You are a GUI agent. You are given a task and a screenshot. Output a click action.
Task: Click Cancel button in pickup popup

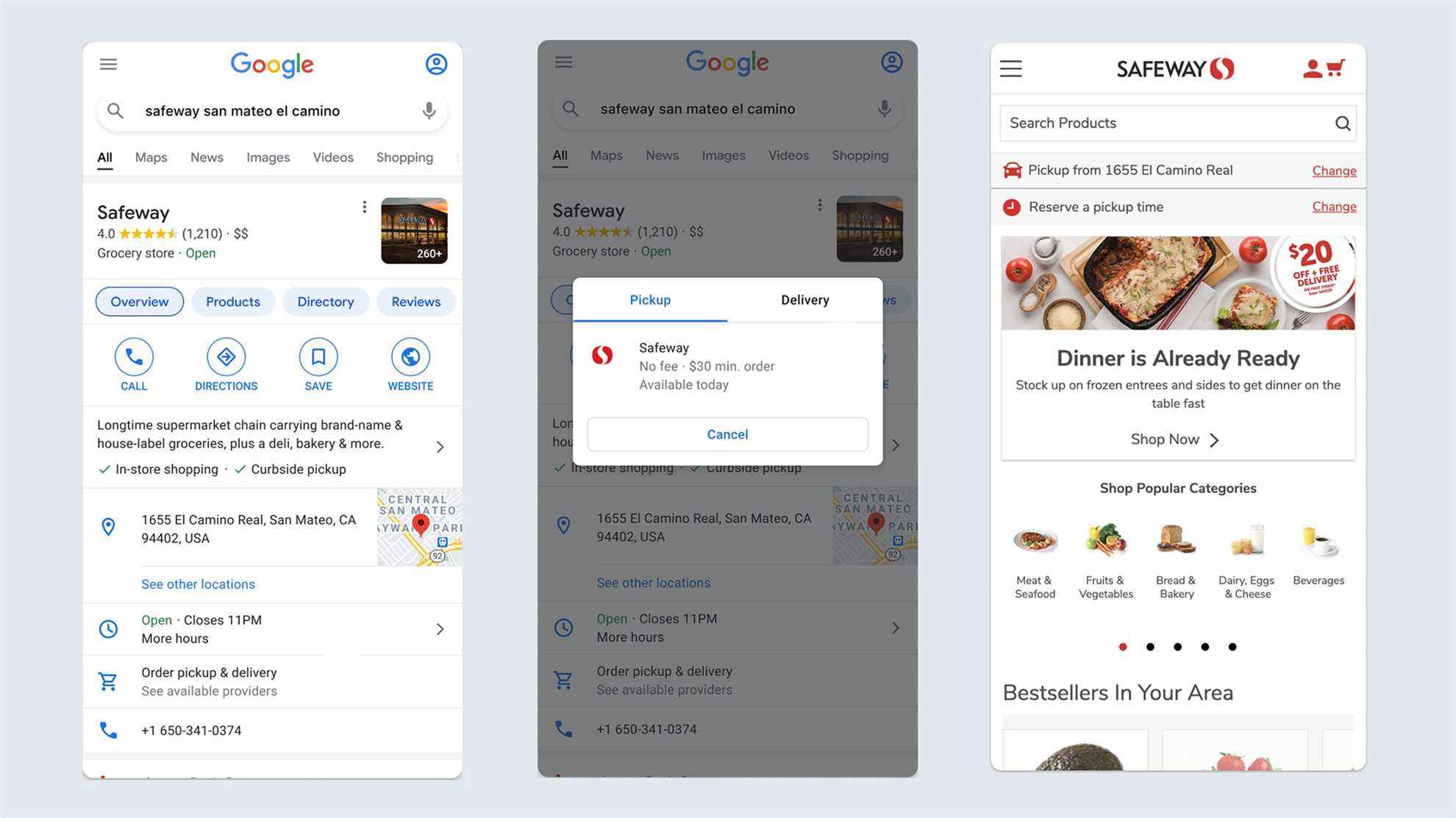(x=727, y=434)
